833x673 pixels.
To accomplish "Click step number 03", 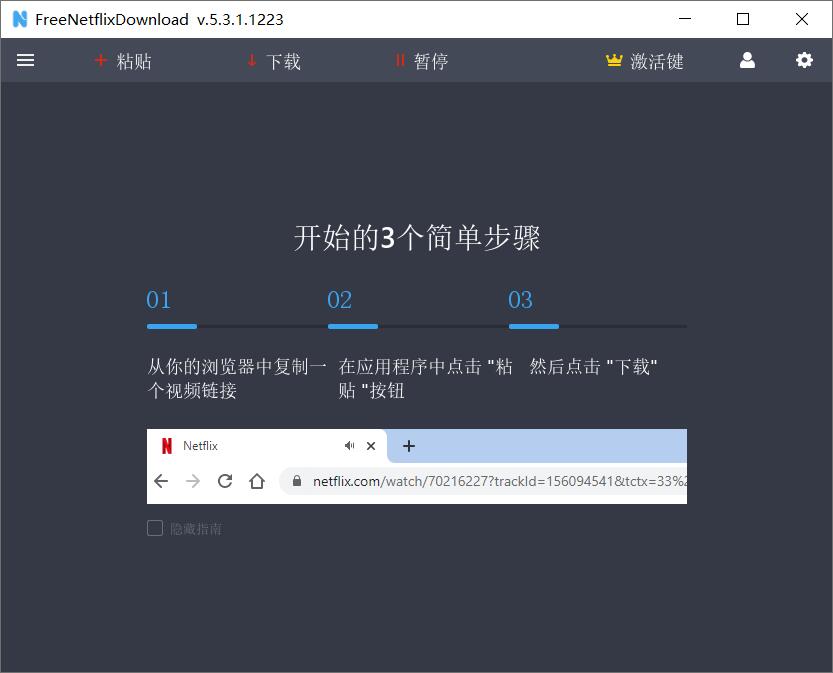I will pyautogui.click(x=520, y=300).
